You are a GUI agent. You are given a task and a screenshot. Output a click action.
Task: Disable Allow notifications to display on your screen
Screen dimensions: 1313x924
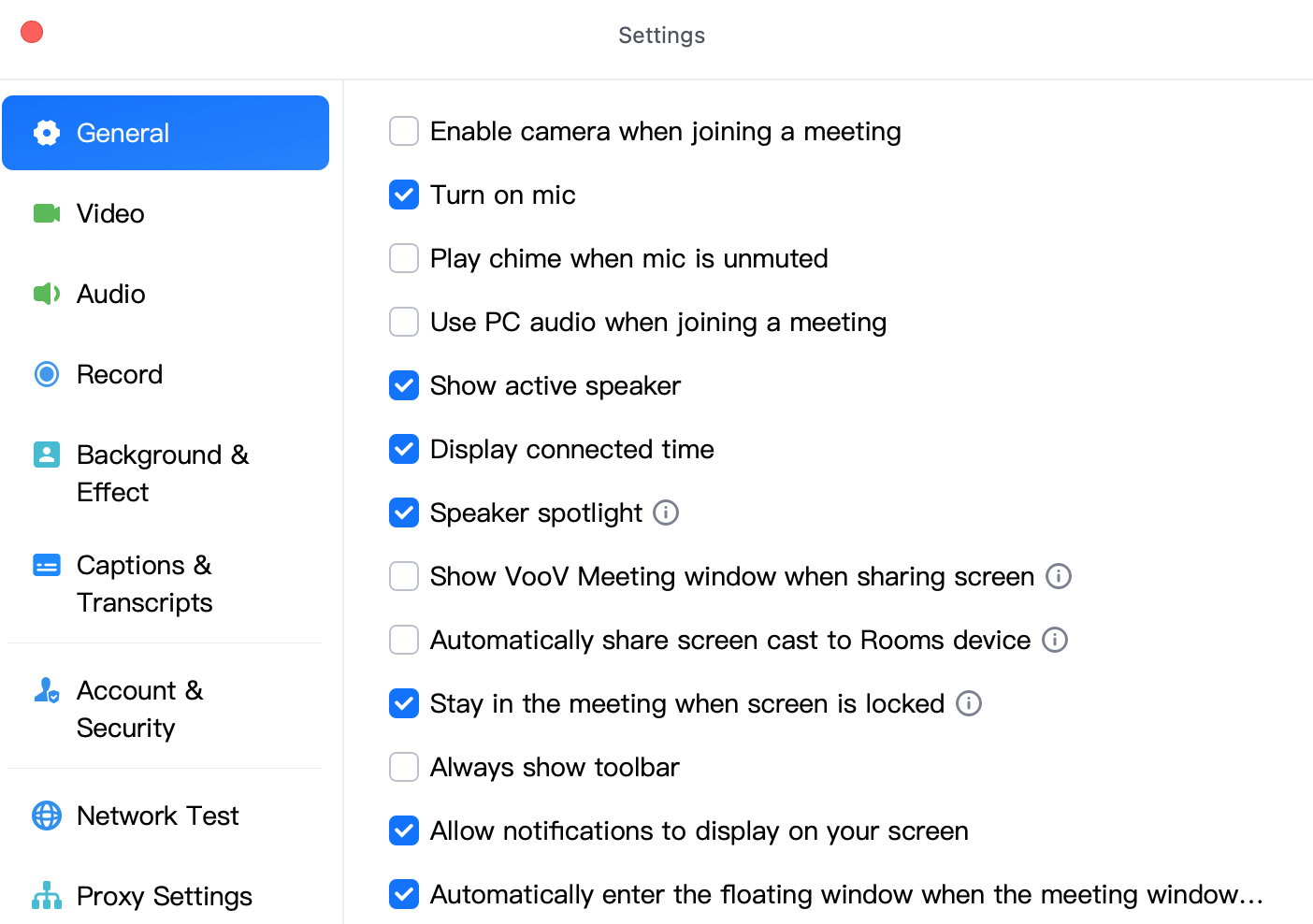pos(403,830)
